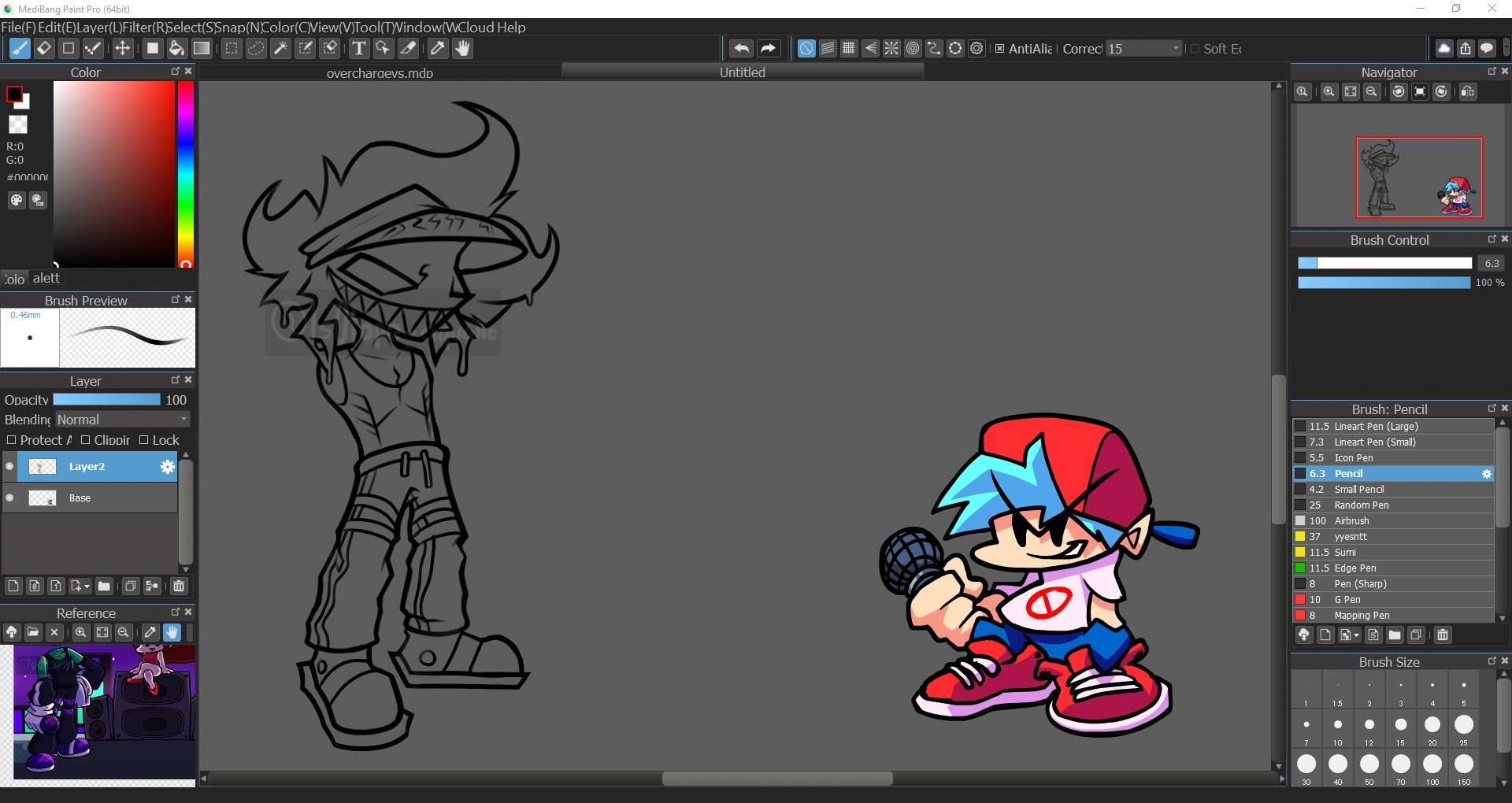This screenshot has height=803, width=1512.
Task: Check the layer Lock checkbox
Action: click(x=144, y=440)
